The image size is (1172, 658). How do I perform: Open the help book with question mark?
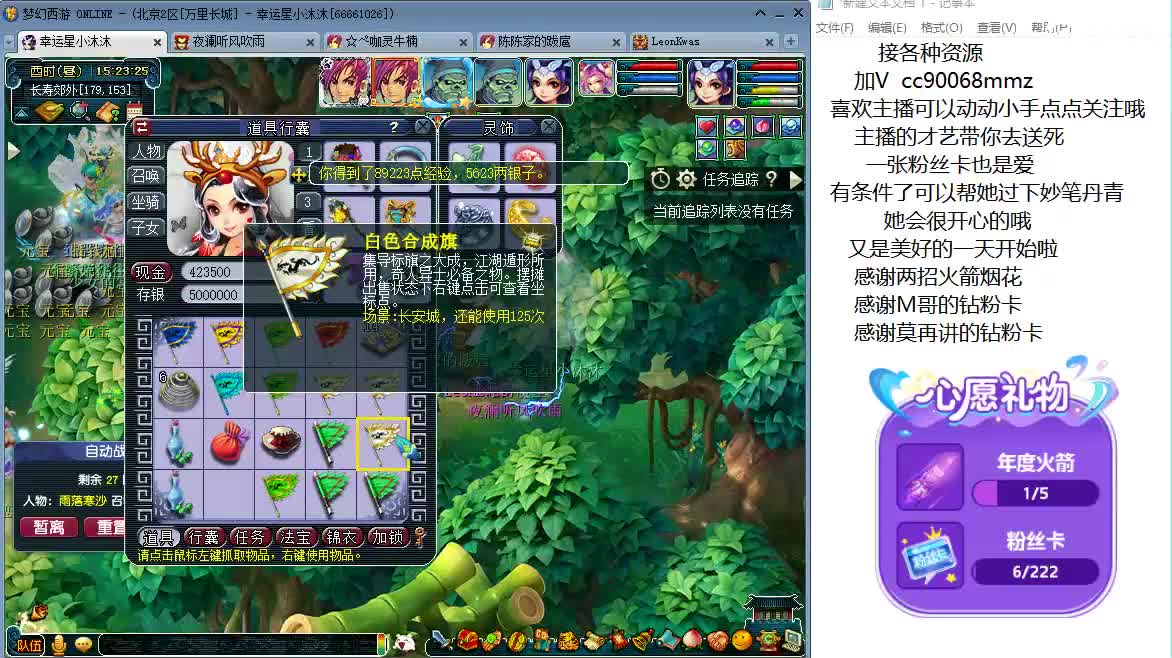(108, 111)
